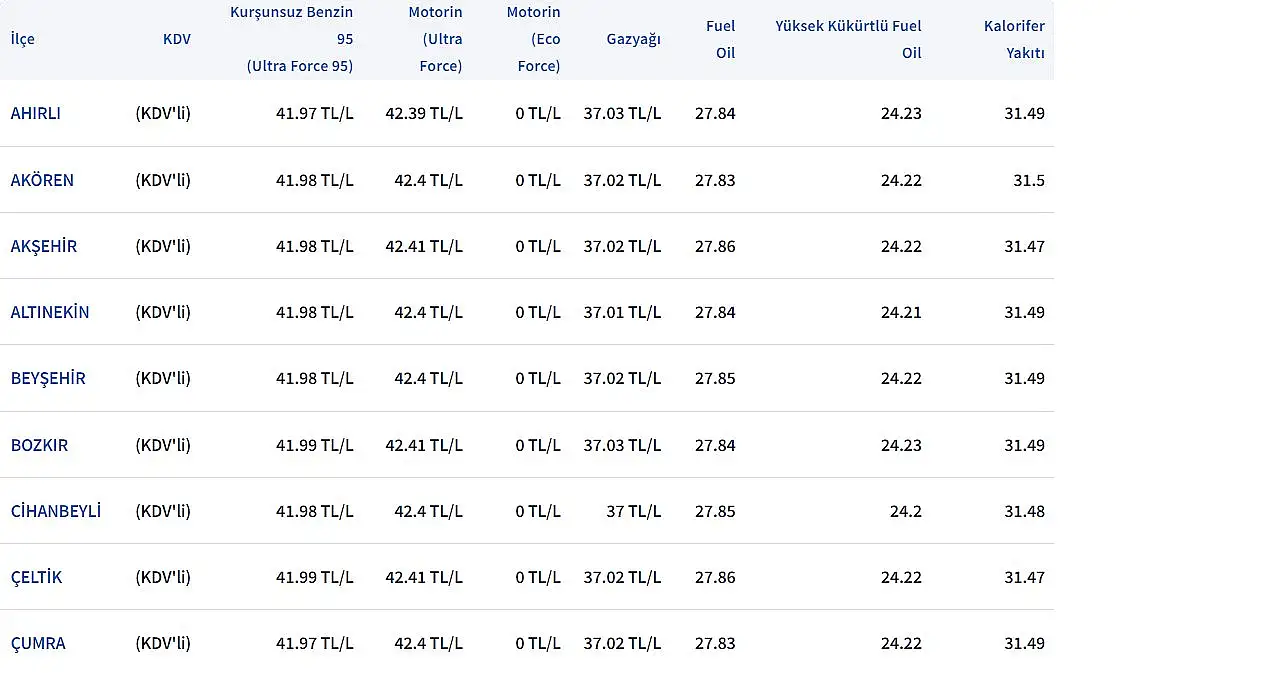The image size is (1280, 673).
Task: Click the BOZKIR district link
Action: point(39,445)
